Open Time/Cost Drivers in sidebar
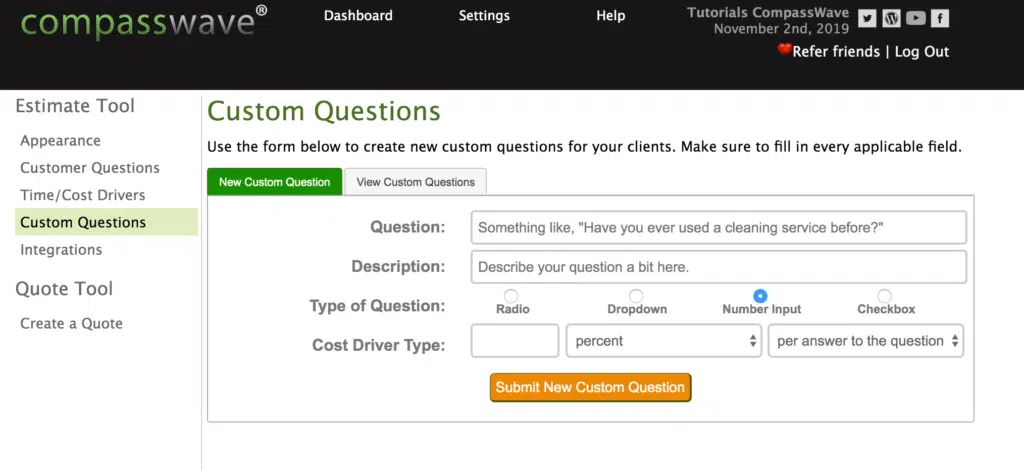Image resolution: width=1024 pixels, height=470 pixels. (x=83, y=195)
